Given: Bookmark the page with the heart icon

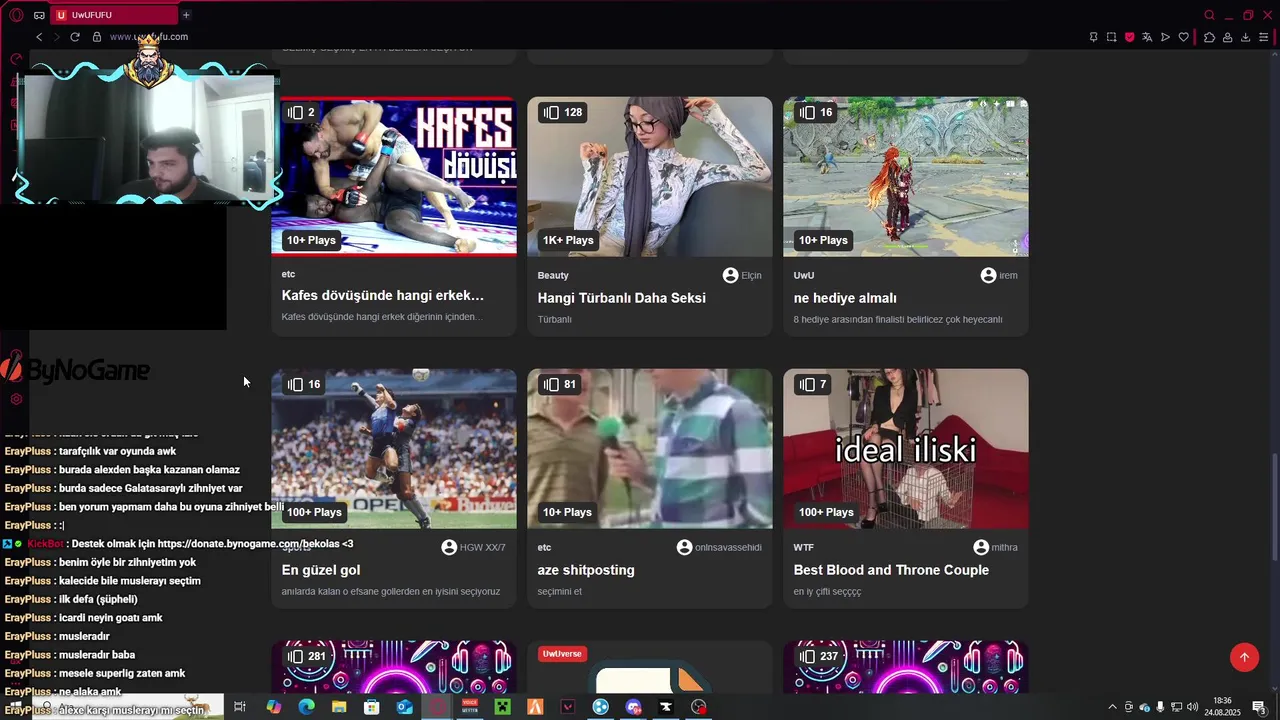Looking at the screenshot, I should click(1183, 37).
